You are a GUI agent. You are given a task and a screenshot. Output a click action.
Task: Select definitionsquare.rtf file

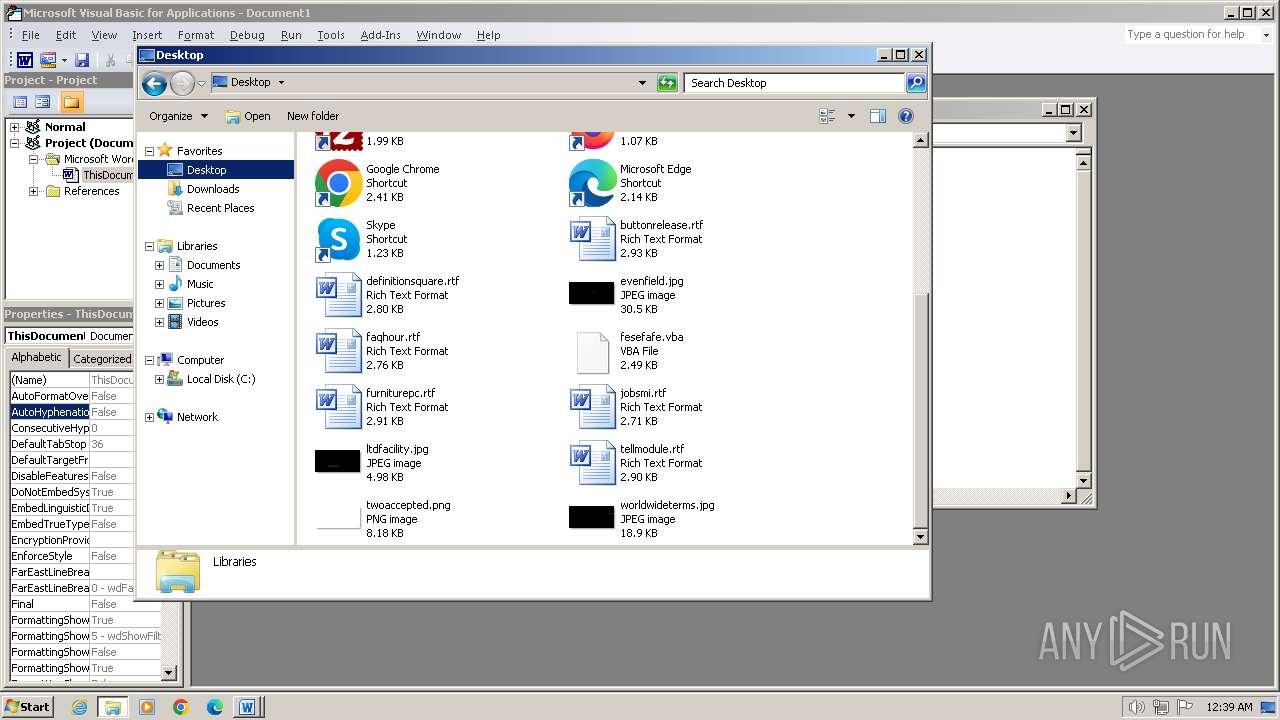[388, 295]
